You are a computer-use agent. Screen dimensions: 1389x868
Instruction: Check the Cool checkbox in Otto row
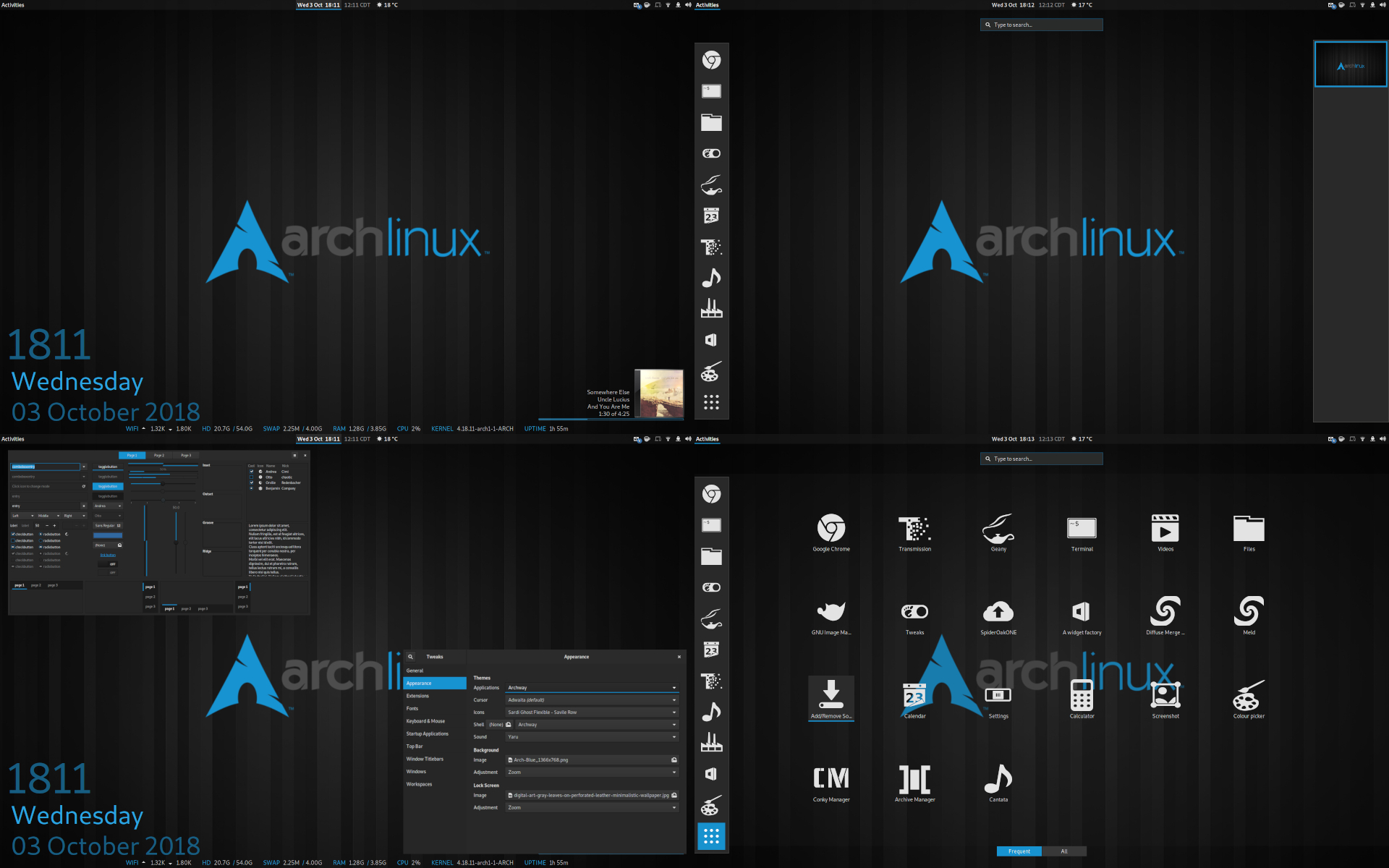tap(252, 477)
